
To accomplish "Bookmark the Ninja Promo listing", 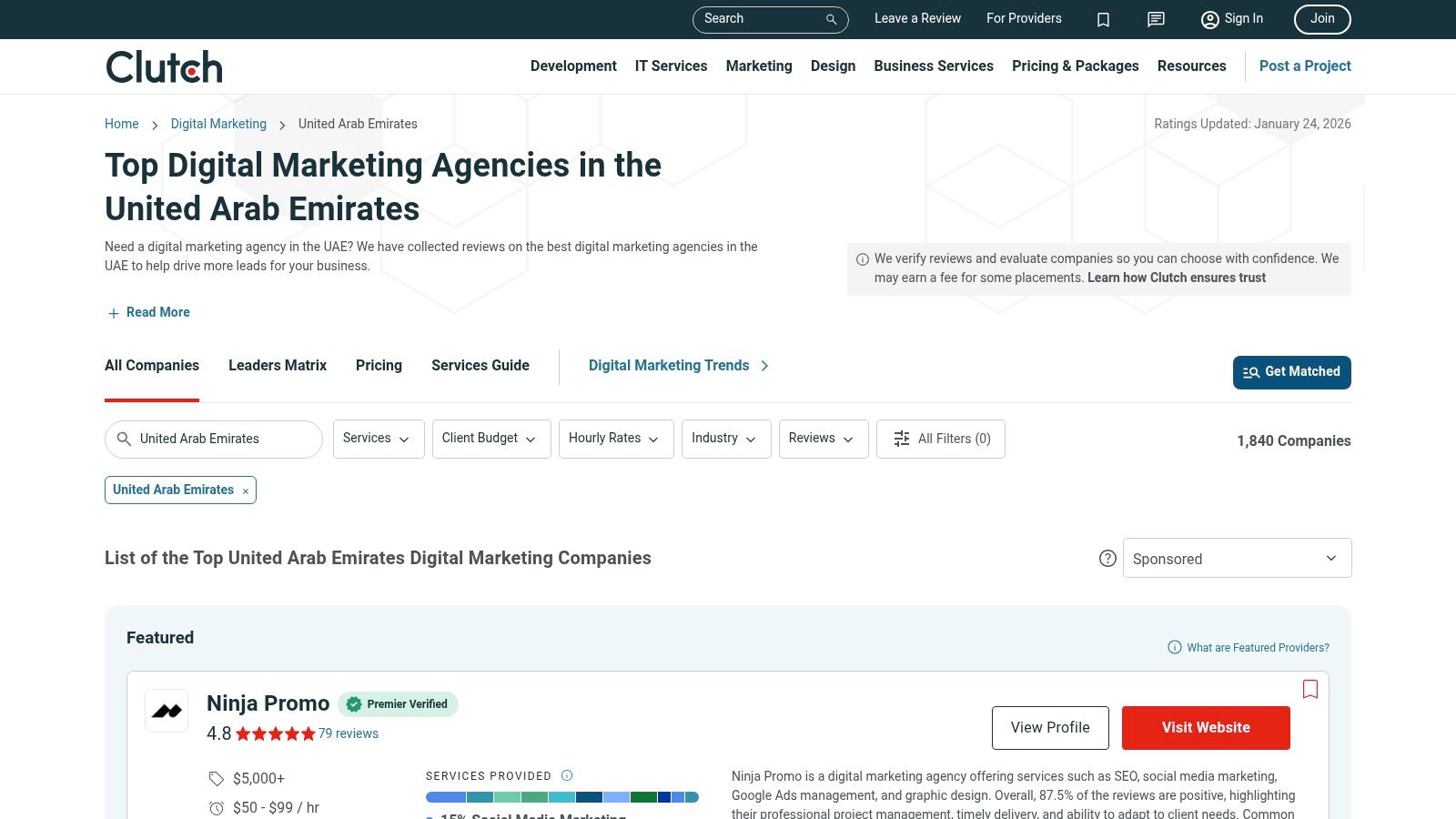I will pos(1310,689).
